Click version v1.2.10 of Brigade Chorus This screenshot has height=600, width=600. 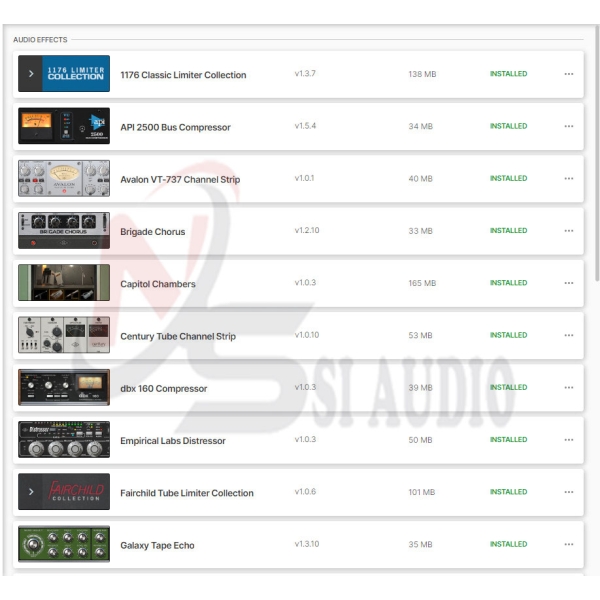point(307,230)
